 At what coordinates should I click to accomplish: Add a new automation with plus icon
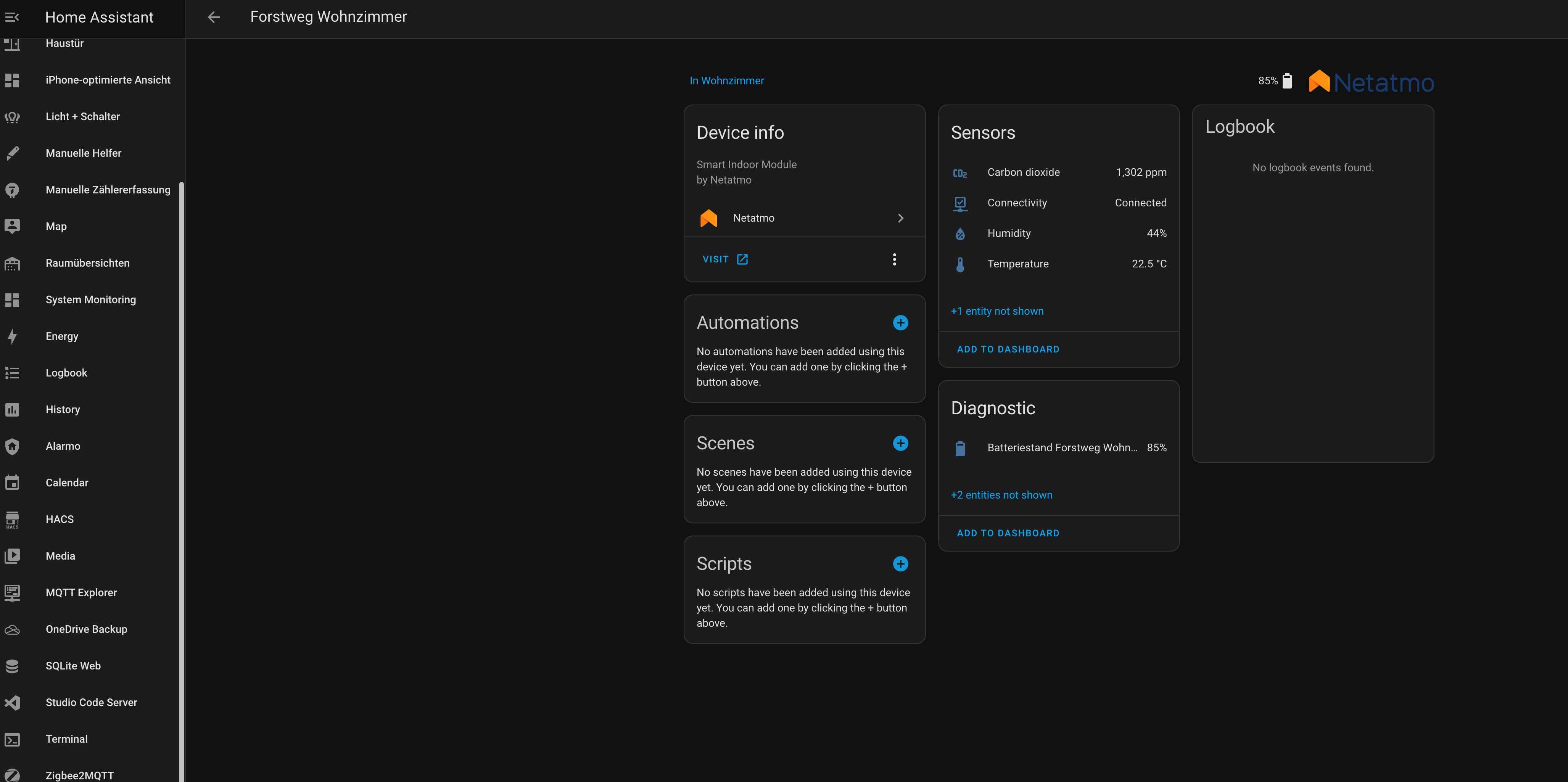click(x=900, y=323)
